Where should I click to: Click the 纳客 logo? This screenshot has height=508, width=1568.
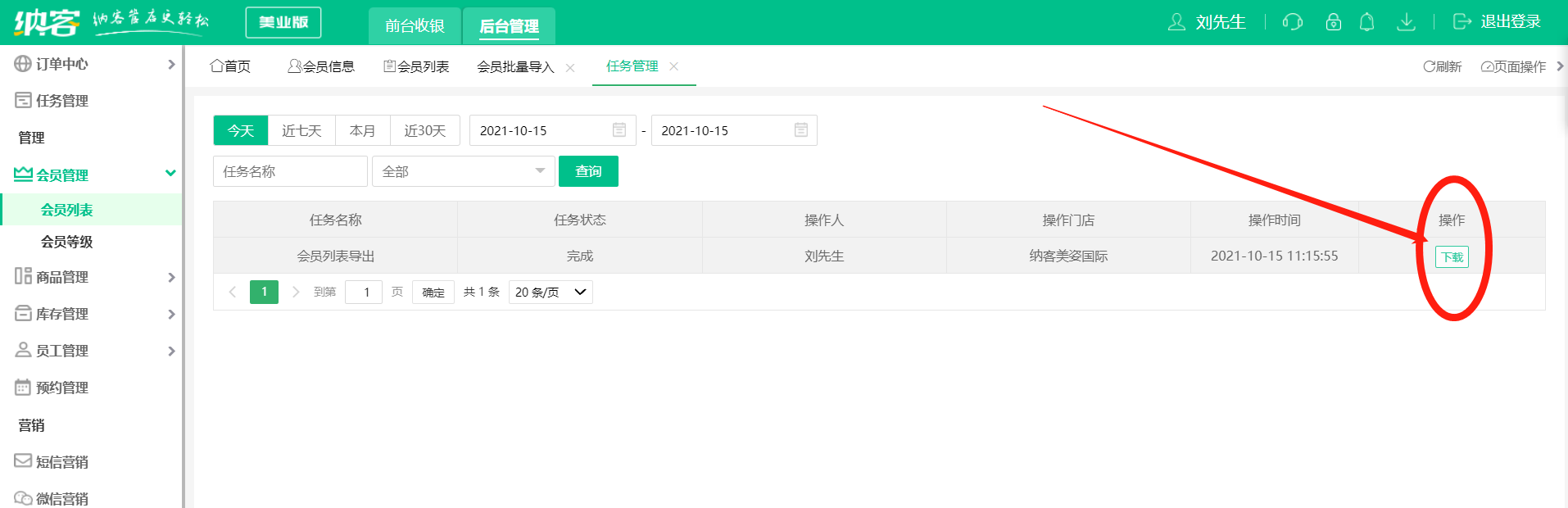[47, 22]
